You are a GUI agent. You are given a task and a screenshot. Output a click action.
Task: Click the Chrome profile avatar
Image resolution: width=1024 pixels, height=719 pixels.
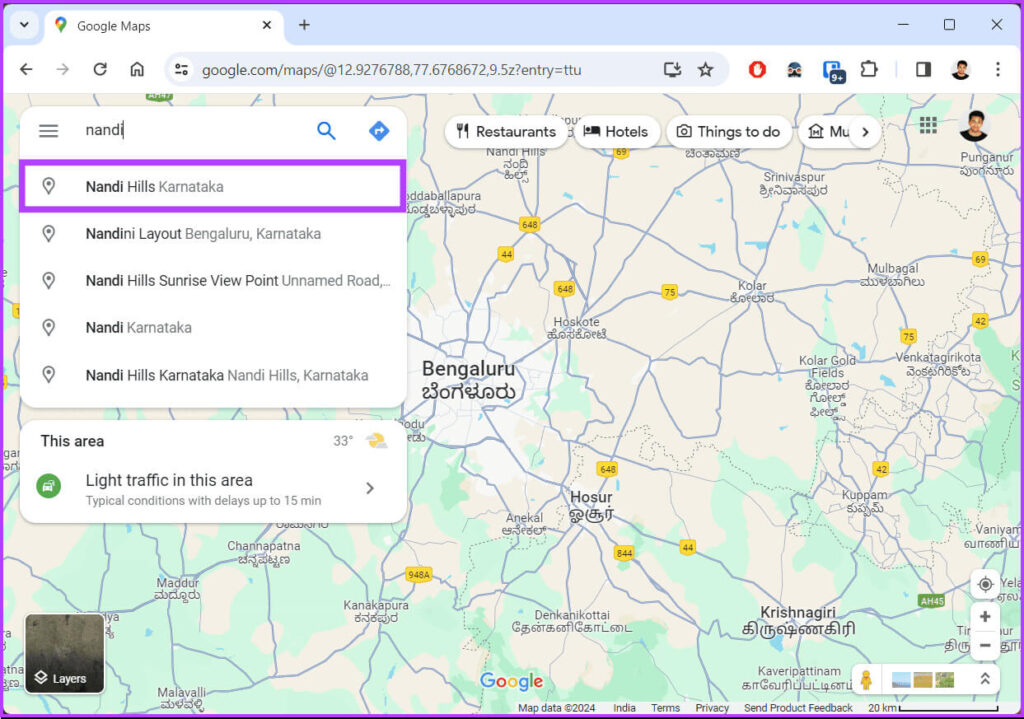(962, 69)
